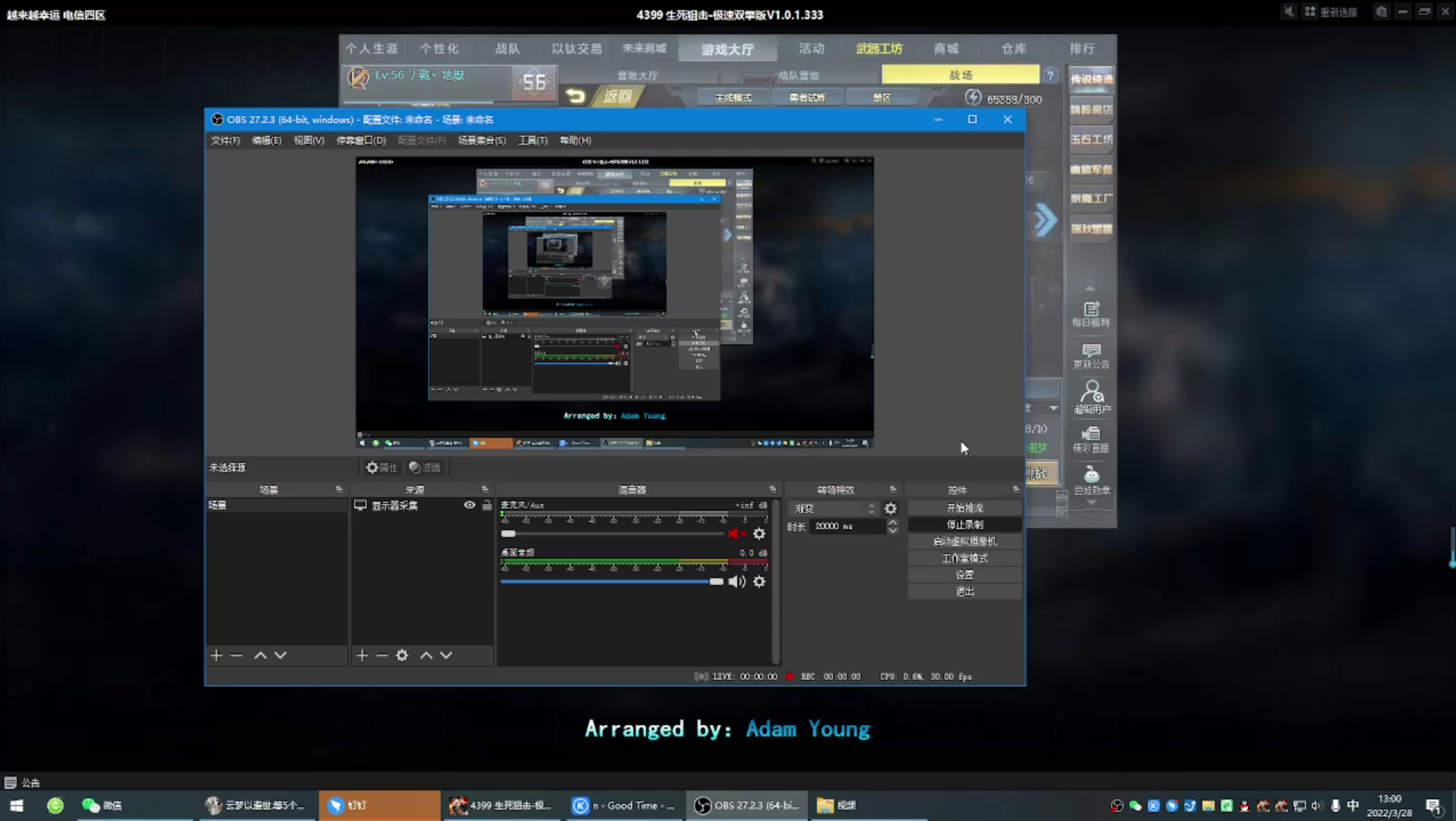
Task: Open the 停靠窗口(D) menu in OBS
Action: pos(361,141)
